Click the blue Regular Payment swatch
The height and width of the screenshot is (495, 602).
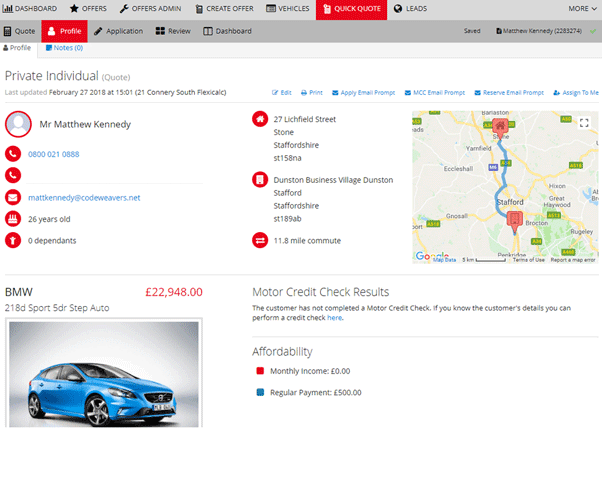pyautogui.click(x=260, y=392)
